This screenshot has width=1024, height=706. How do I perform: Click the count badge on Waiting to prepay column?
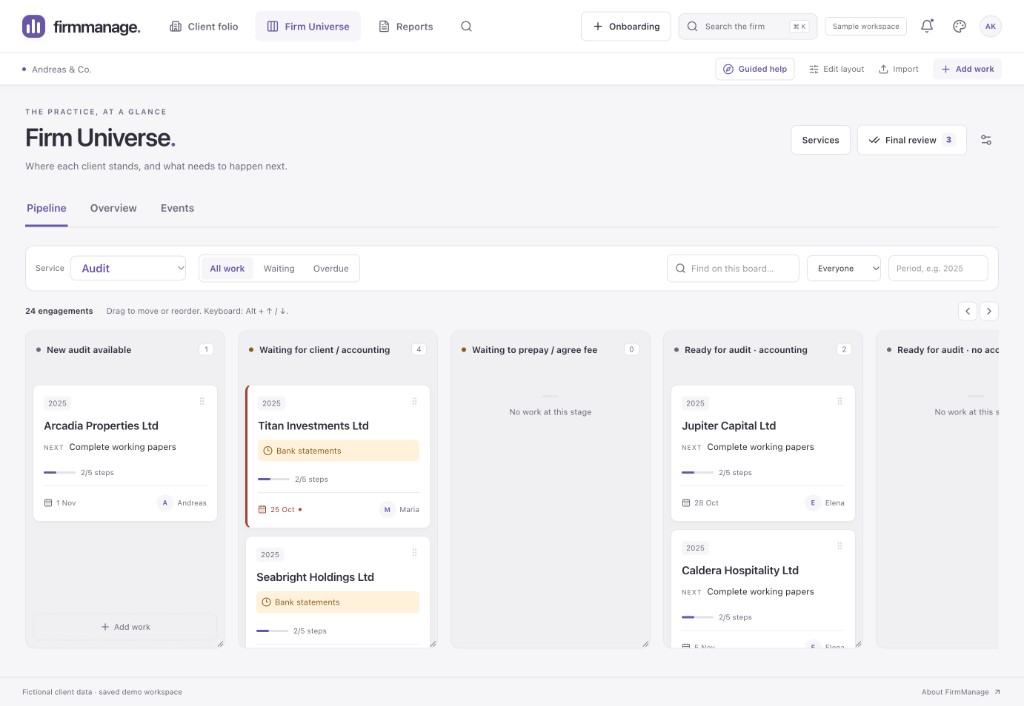tap(632, 349)
